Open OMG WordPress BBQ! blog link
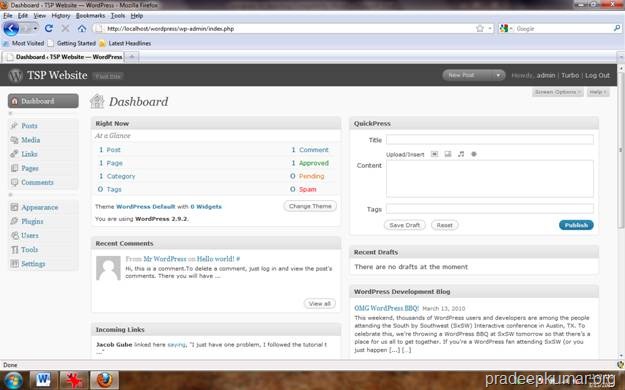Image resolution: width=625 pixels, height=390 pixels. pyautogui.click(x=386, y=308)
